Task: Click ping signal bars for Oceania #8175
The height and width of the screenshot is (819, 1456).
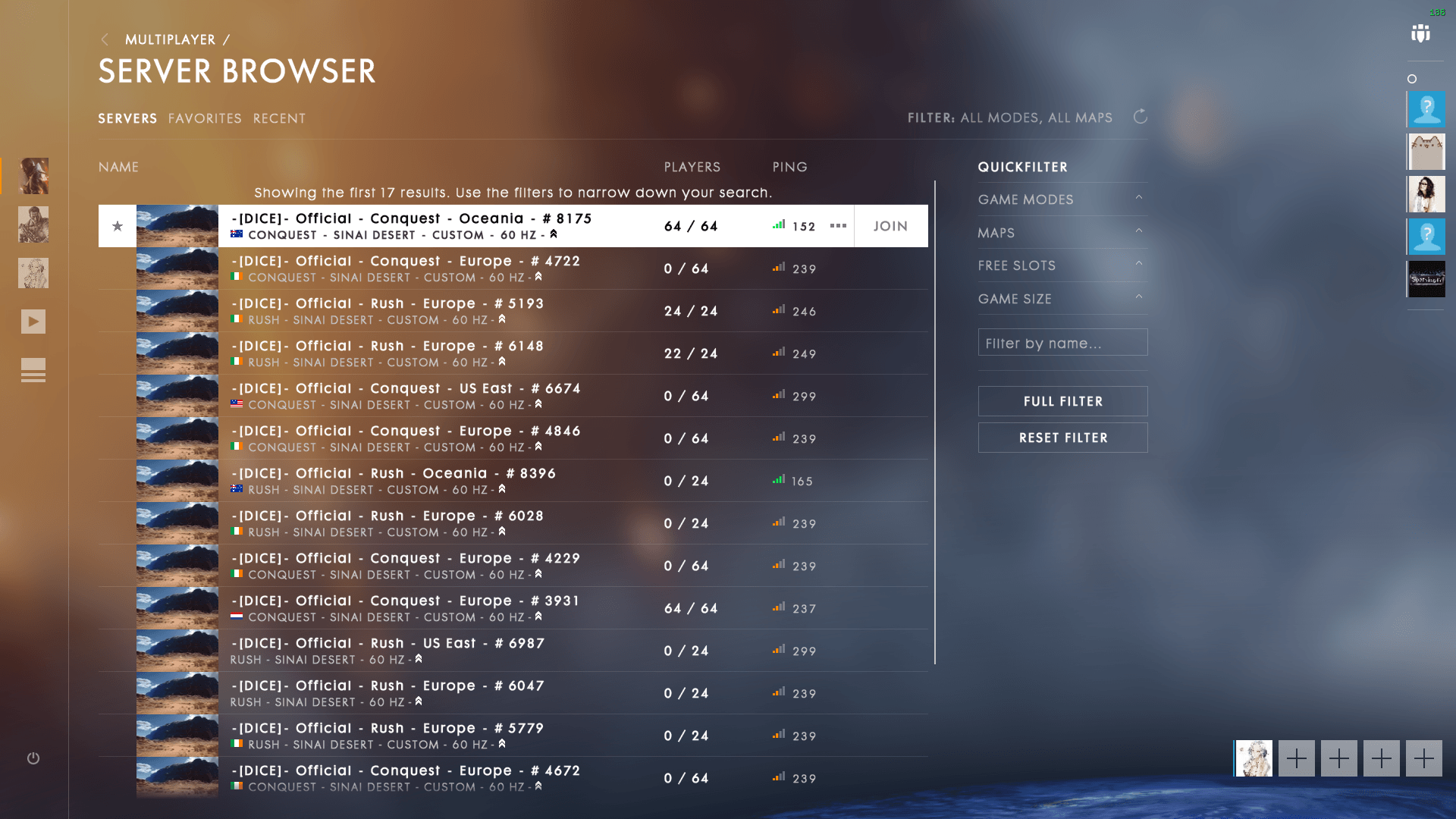Action: [779, 224]
